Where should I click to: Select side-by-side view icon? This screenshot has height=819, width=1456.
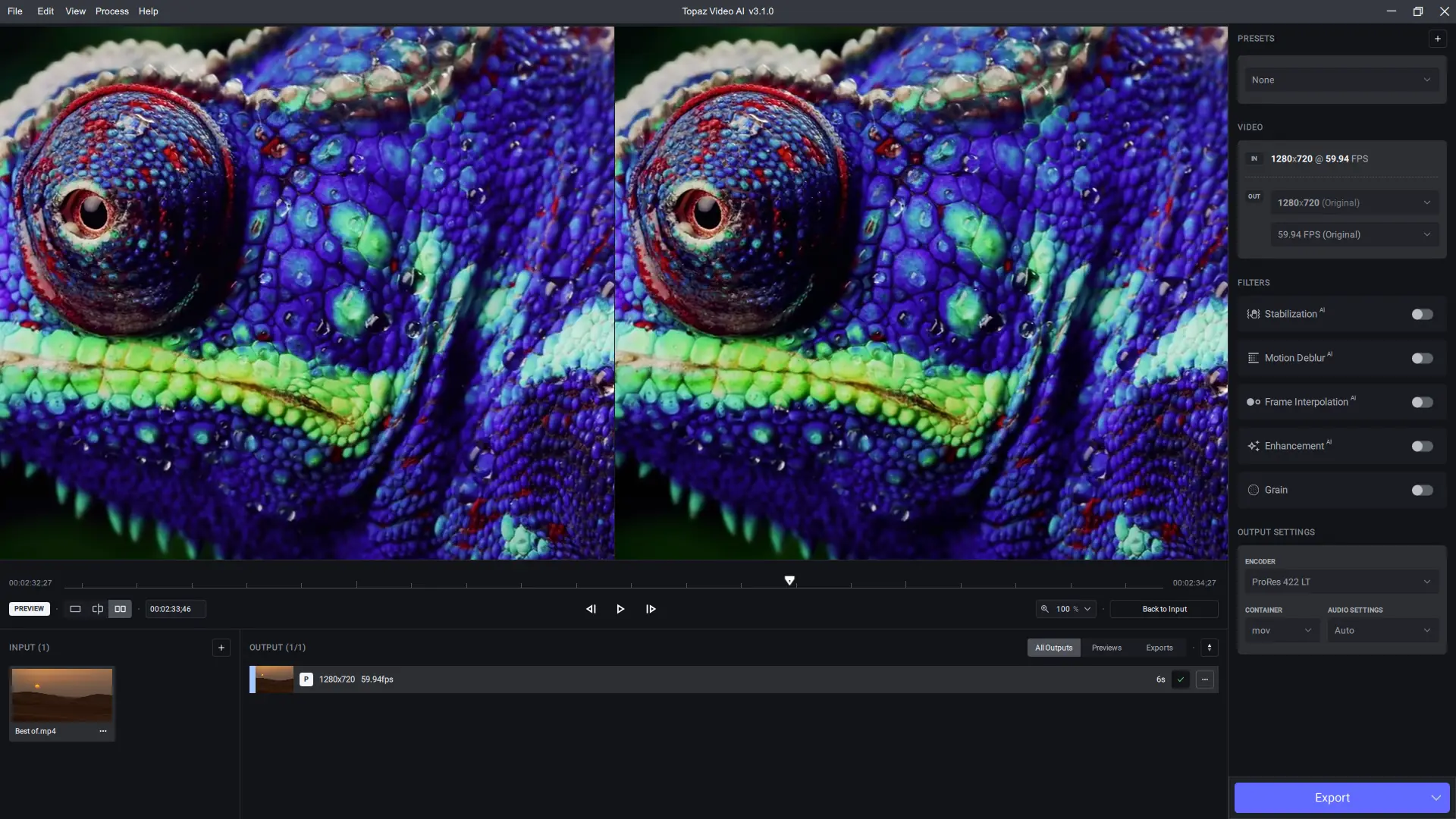(120, 609)
